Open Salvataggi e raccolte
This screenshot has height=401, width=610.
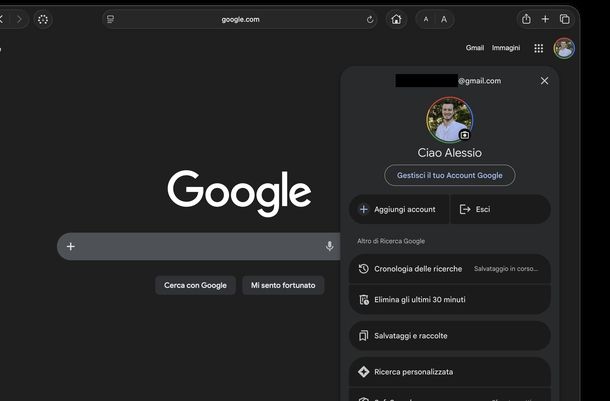click(450, 336)
